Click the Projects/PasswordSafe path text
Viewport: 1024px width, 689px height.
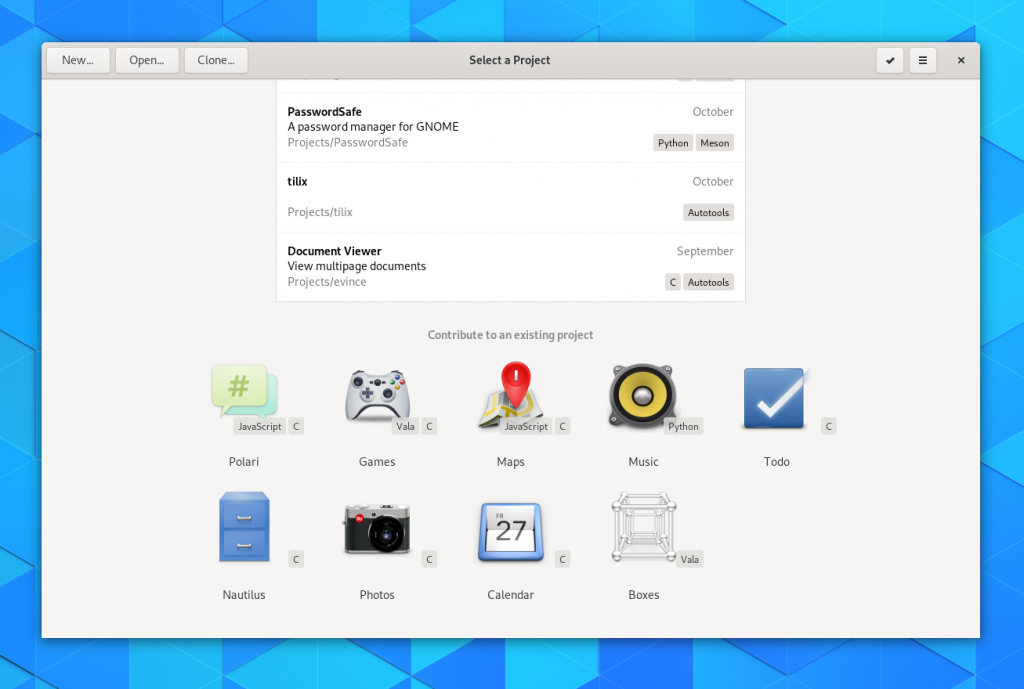(x=347, y=142)
